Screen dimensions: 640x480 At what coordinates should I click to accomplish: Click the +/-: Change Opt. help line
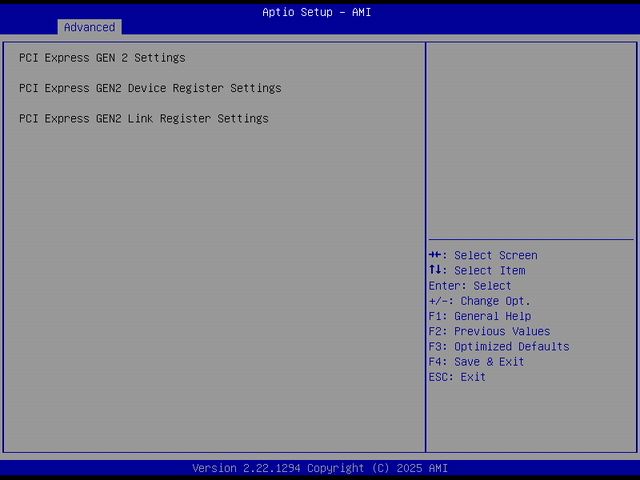tap(480, 301)
